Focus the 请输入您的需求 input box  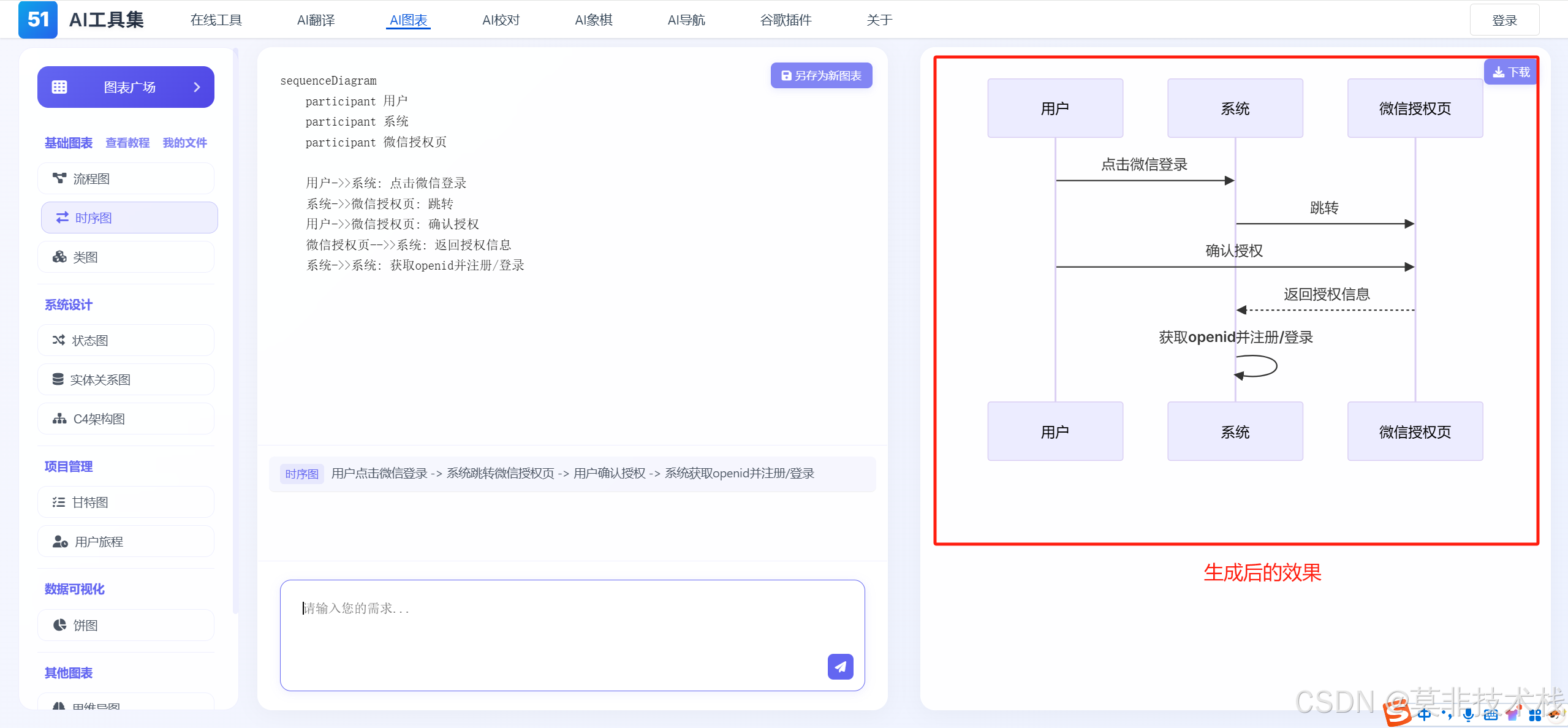tap(551, 625)
